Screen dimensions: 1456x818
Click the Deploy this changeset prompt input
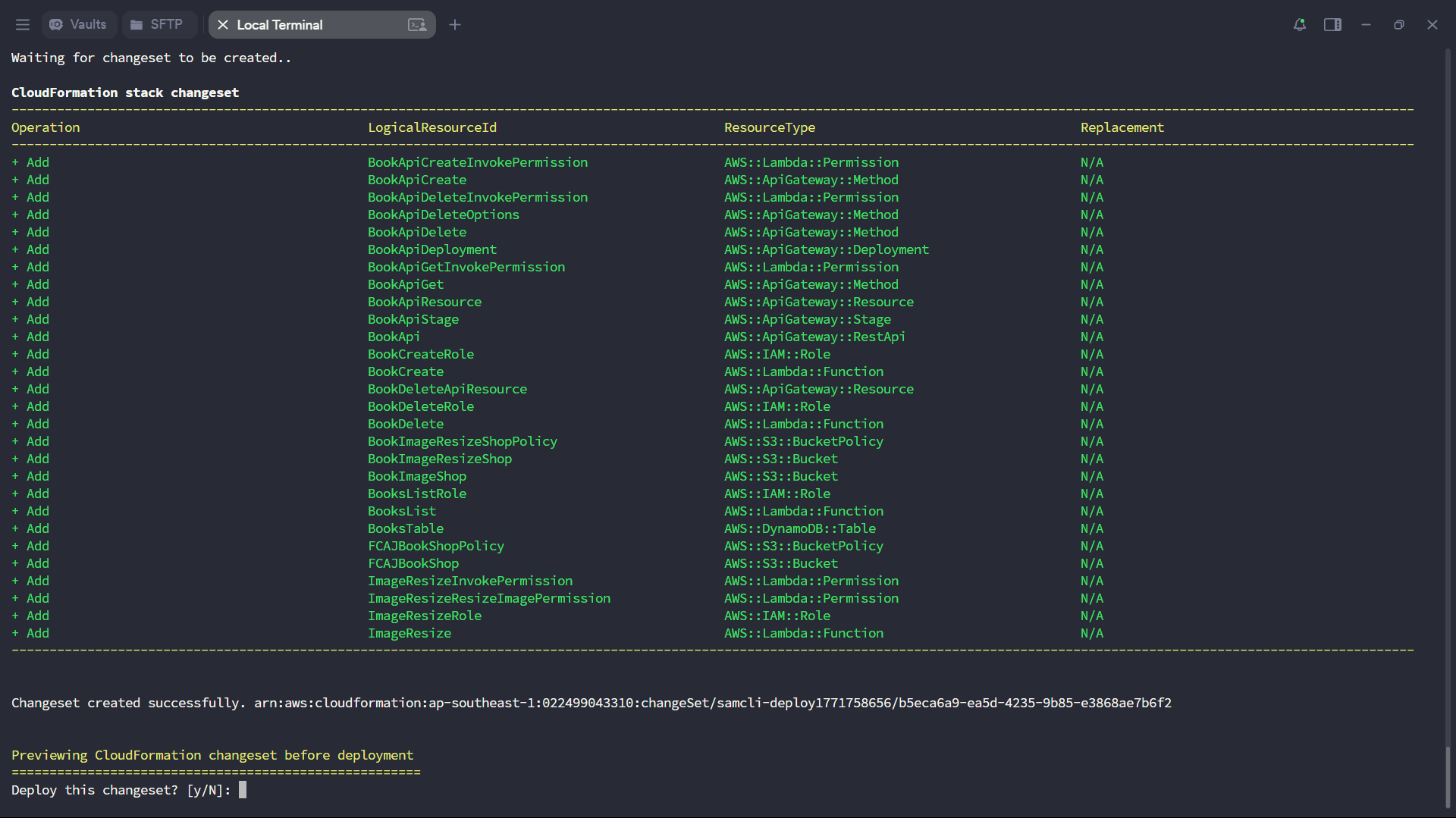[243, 790]
